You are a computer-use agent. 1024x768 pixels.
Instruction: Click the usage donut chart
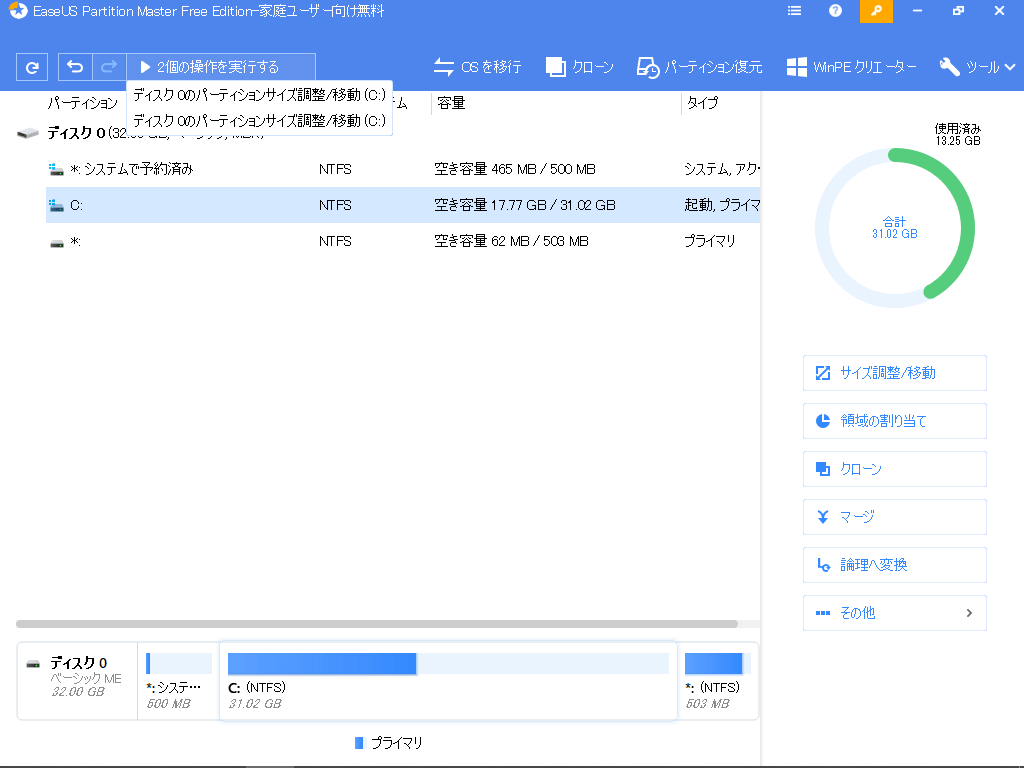(895, 228)
